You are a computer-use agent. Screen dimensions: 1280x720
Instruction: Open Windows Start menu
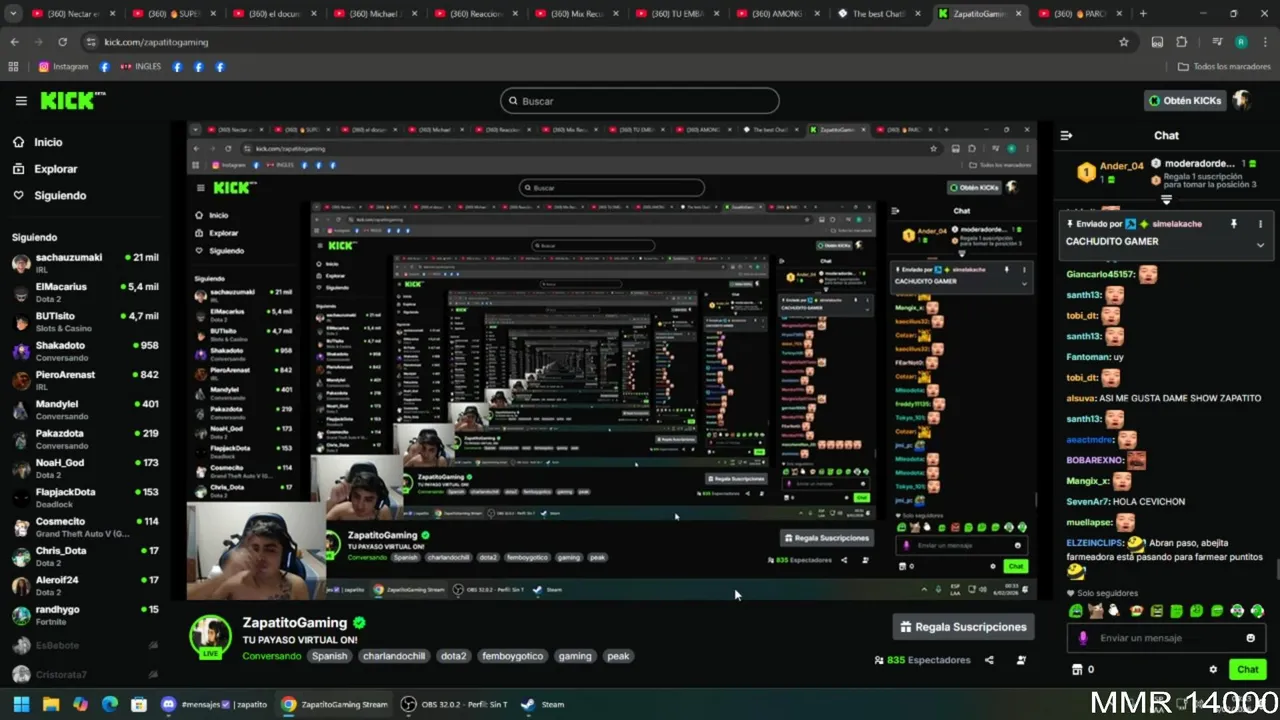[x=21, y=704]
